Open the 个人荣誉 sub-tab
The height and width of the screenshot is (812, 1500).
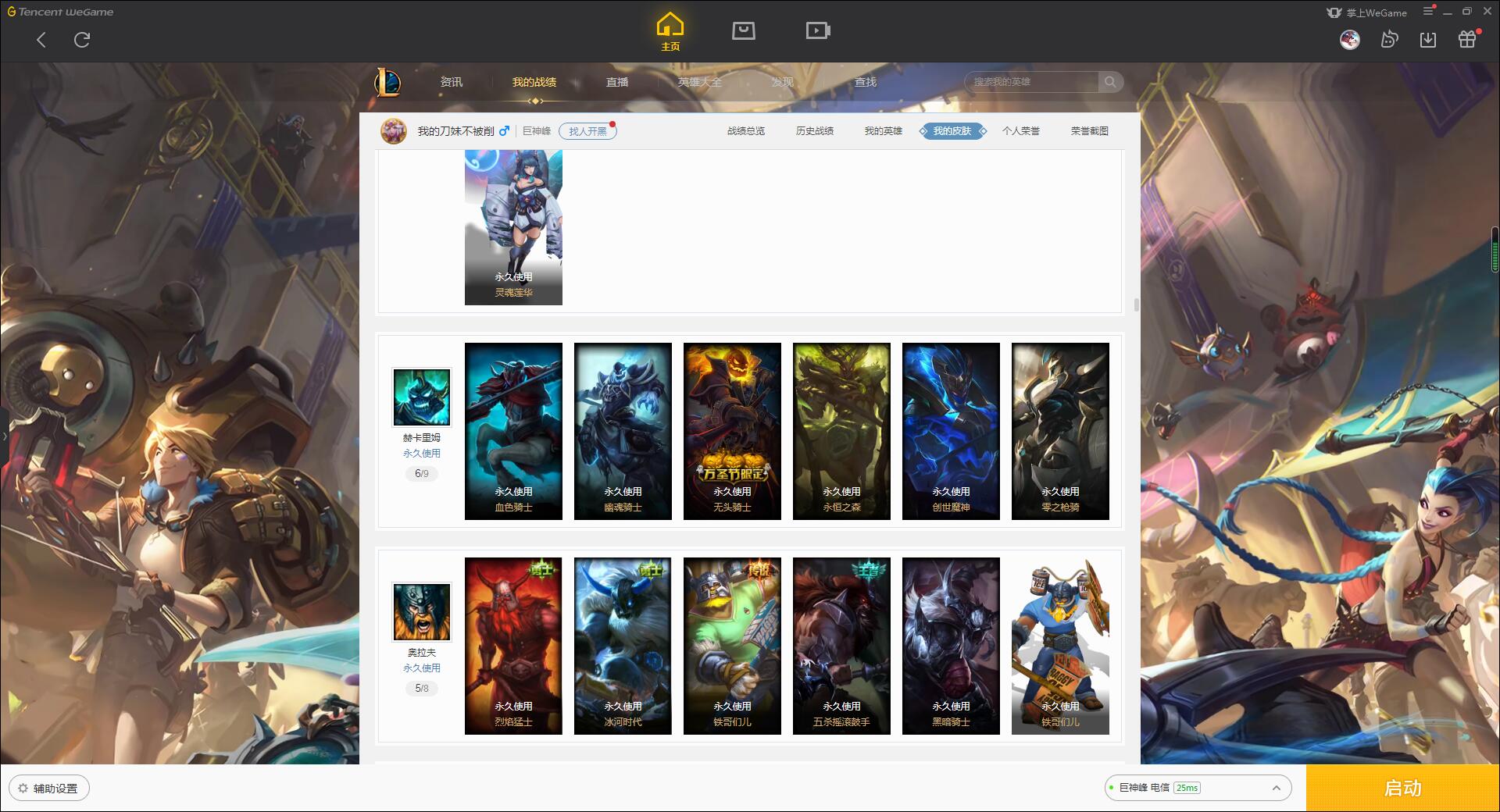click(1021, 131)
